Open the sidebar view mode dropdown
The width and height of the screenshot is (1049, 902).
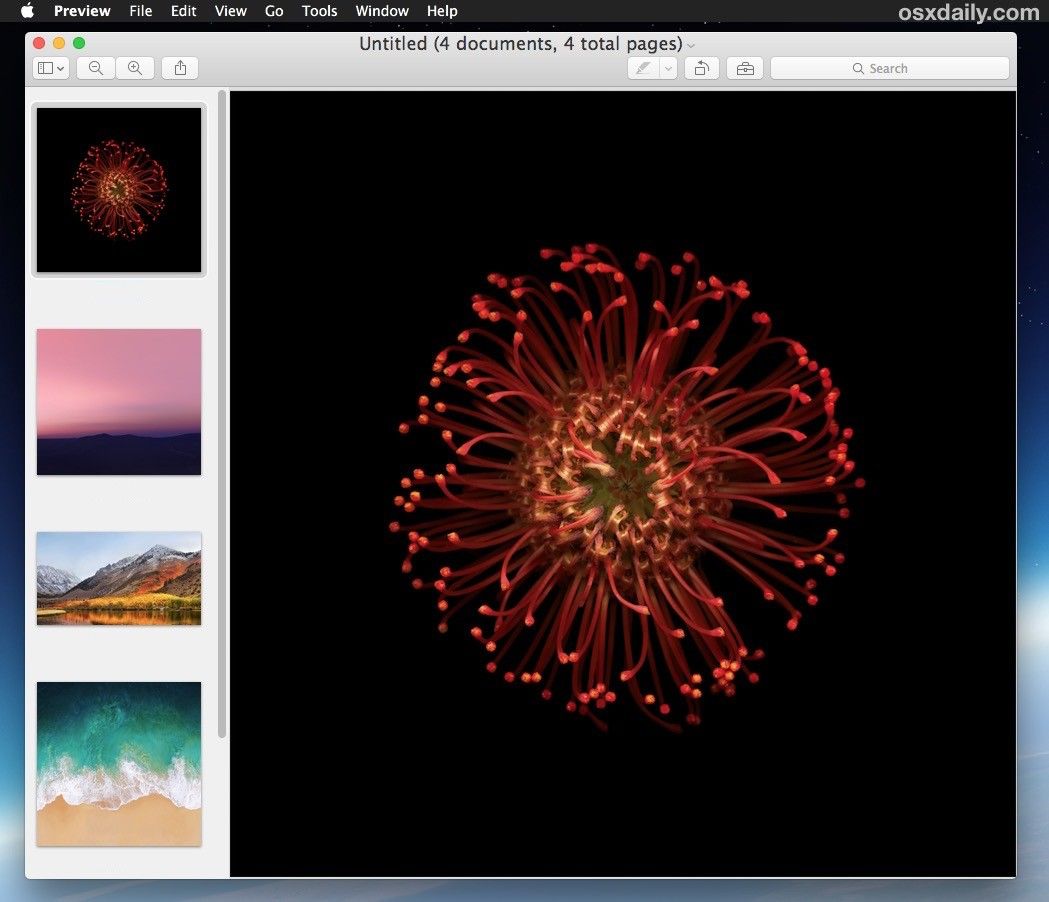pos(50,68)
